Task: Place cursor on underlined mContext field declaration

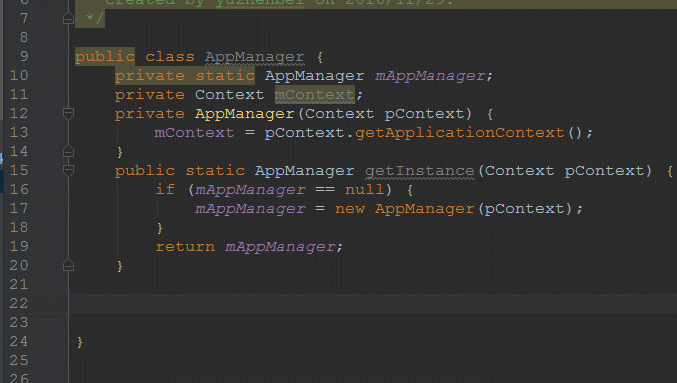Action: click(x=314, y=95)
